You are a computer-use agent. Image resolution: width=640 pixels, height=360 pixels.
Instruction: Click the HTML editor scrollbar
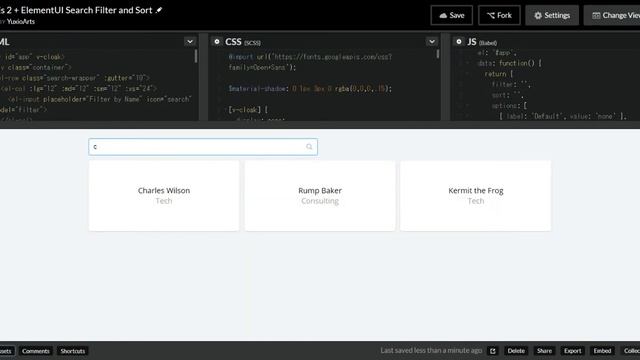click(x=196, y=56)
